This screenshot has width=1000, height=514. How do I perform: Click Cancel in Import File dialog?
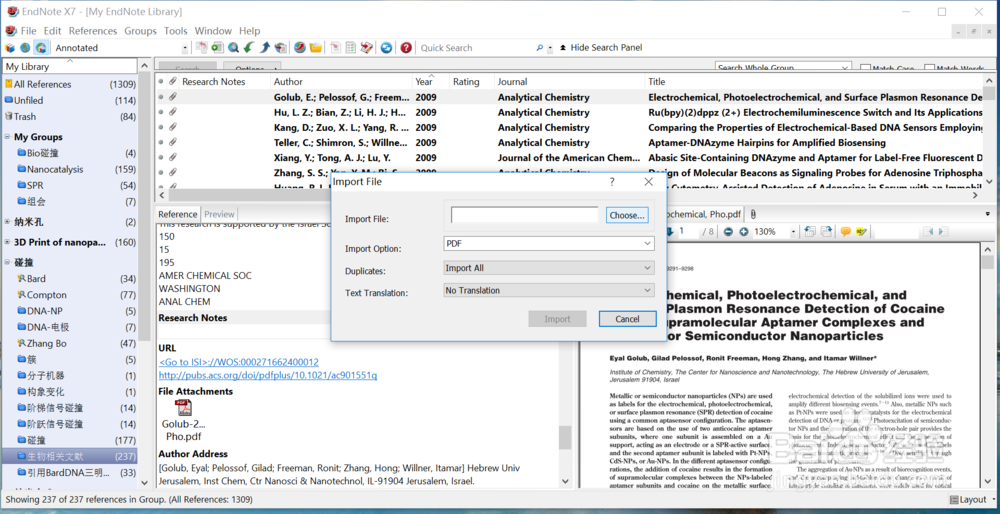tap(628, 319)
